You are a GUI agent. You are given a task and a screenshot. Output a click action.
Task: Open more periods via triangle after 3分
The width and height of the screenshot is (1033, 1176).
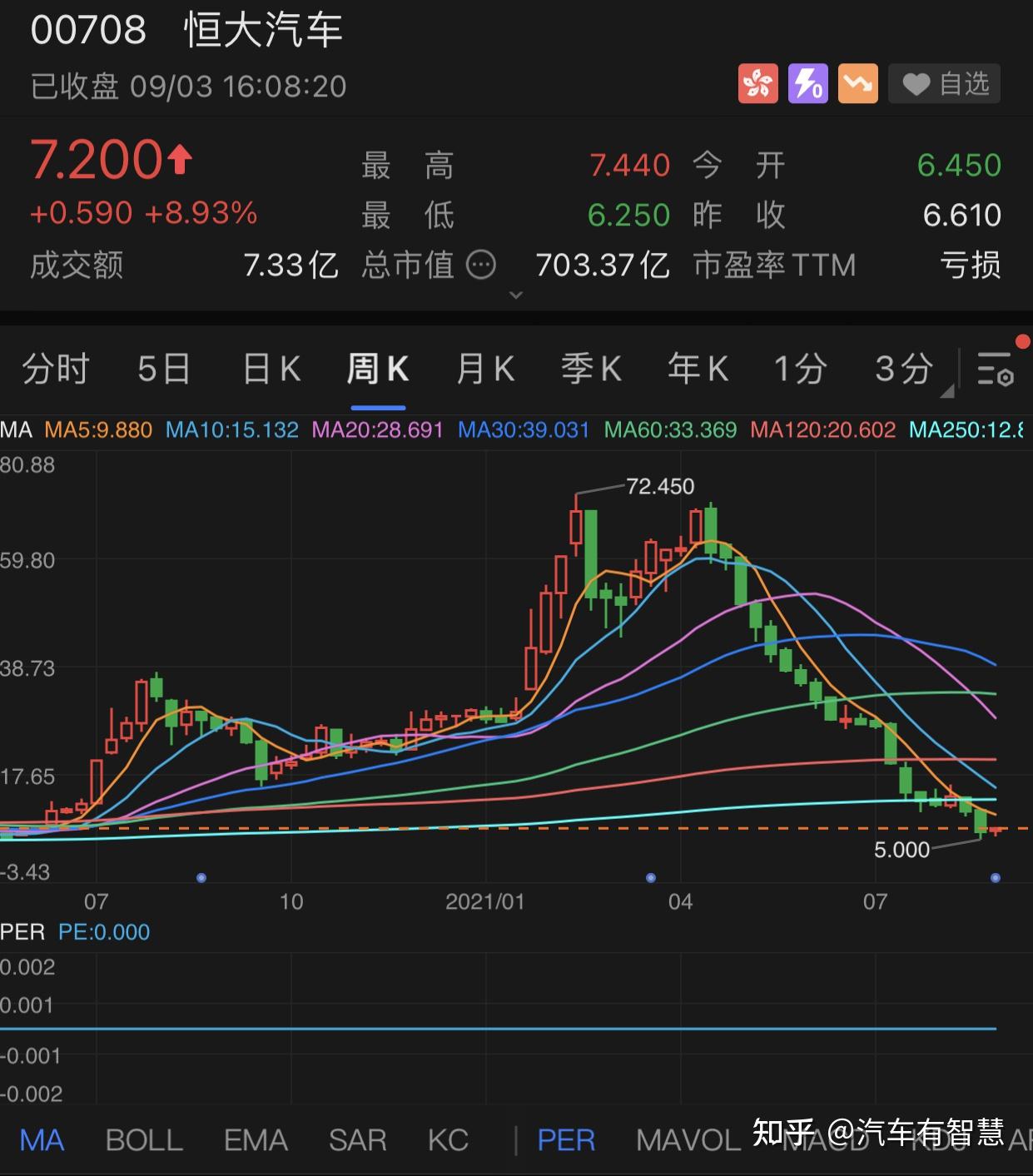(x=949, y=391)
